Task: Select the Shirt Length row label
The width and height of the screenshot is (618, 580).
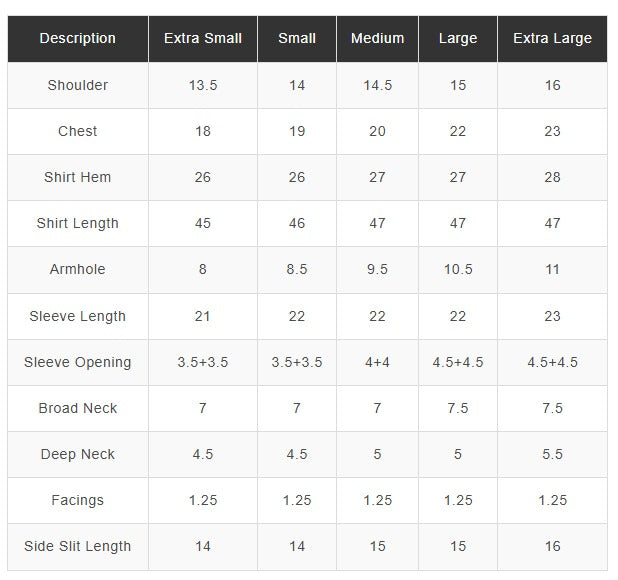Action: pyautogui.click(x=77, y=223)
